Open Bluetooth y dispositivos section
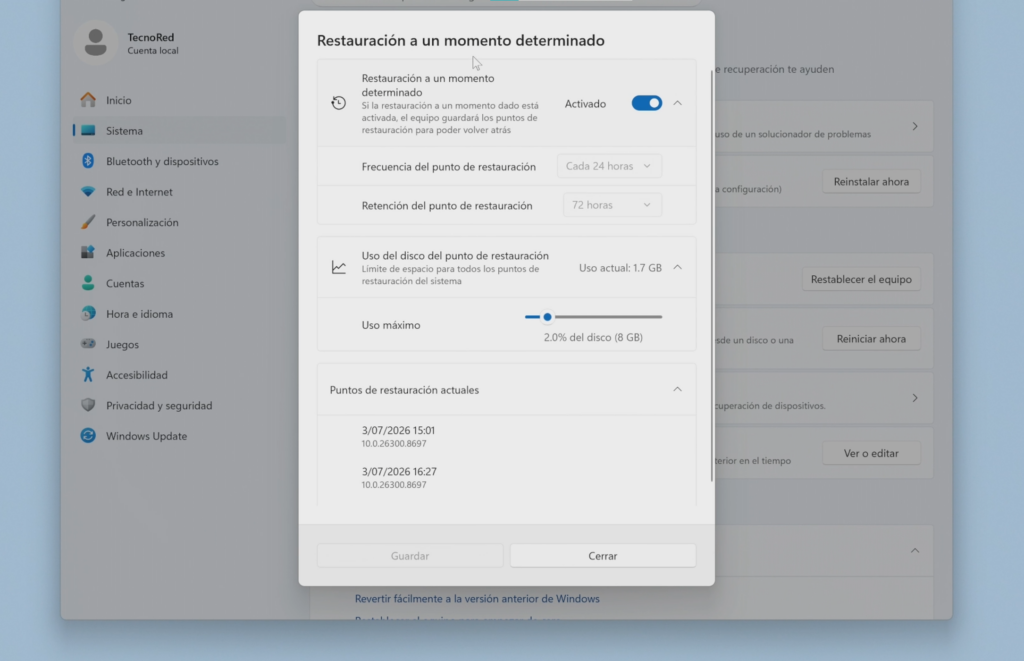 180,161
